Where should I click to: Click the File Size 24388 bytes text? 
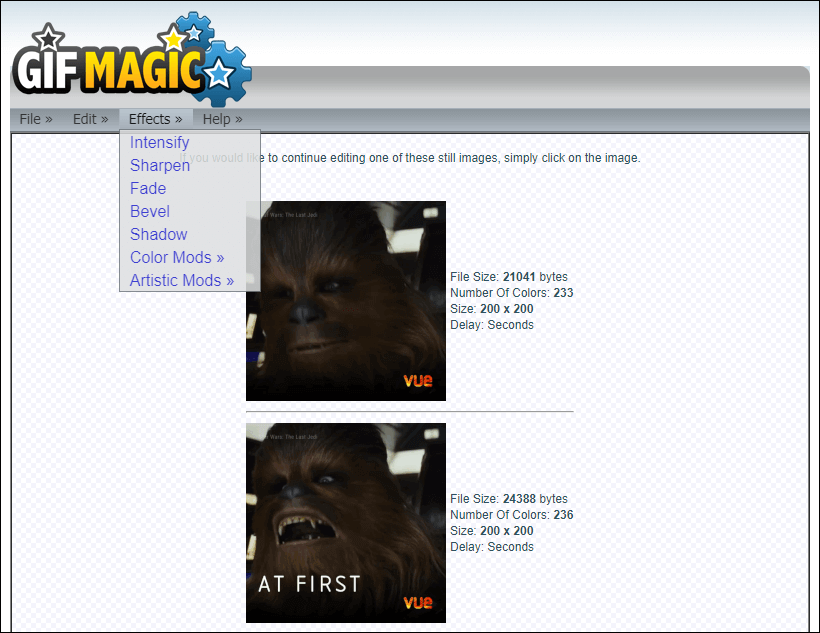pos(509,499)
